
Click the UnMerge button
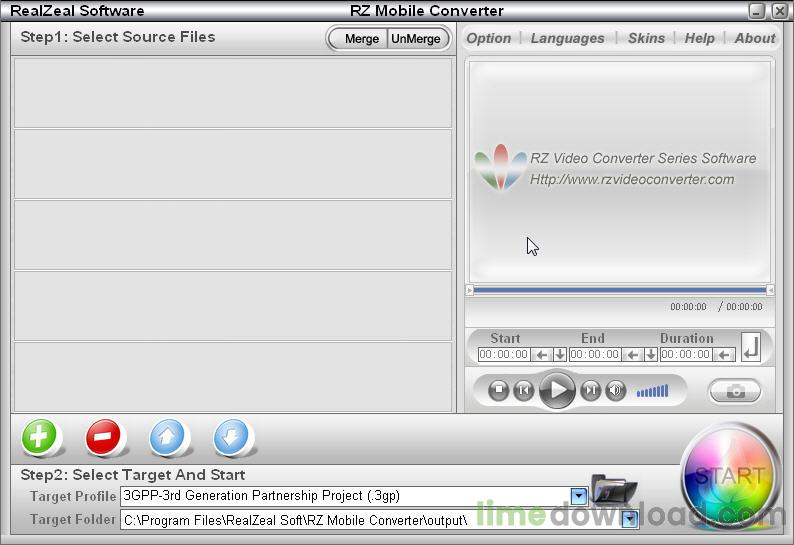416,39
